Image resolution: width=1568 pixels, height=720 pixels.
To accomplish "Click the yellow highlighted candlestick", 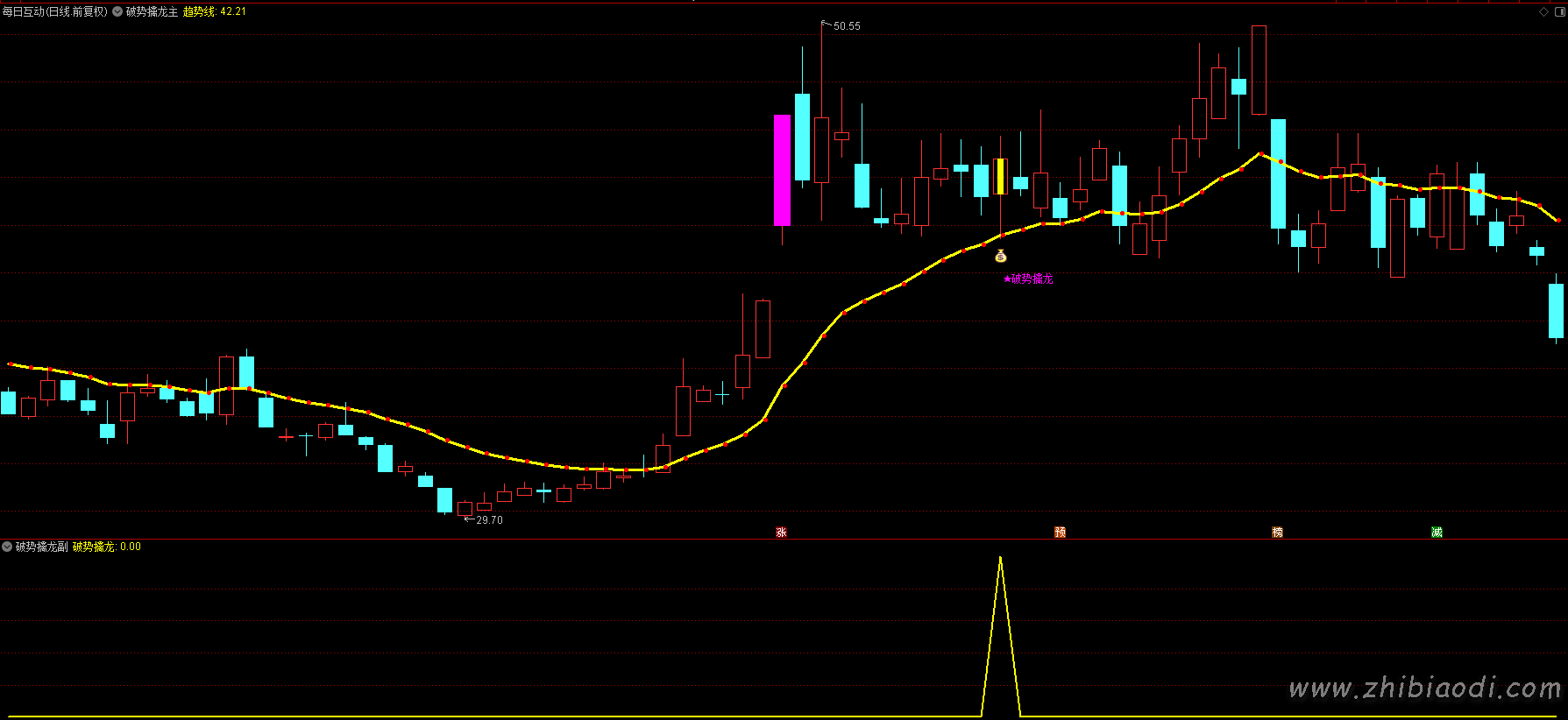I will 1000,177.
